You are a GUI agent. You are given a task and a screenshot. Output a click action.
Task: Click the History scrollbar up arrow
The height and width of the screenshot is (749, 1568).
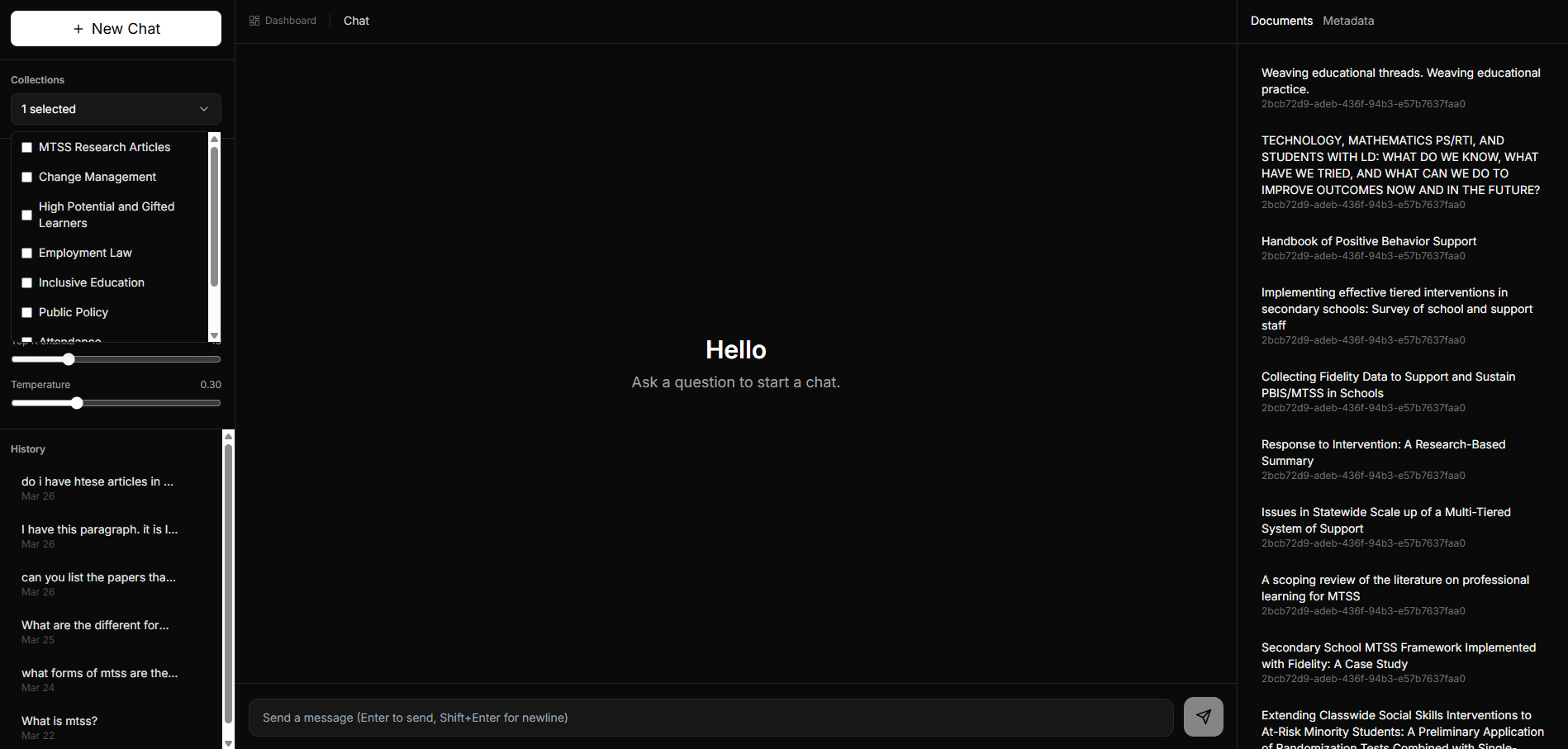click(229, 436)
